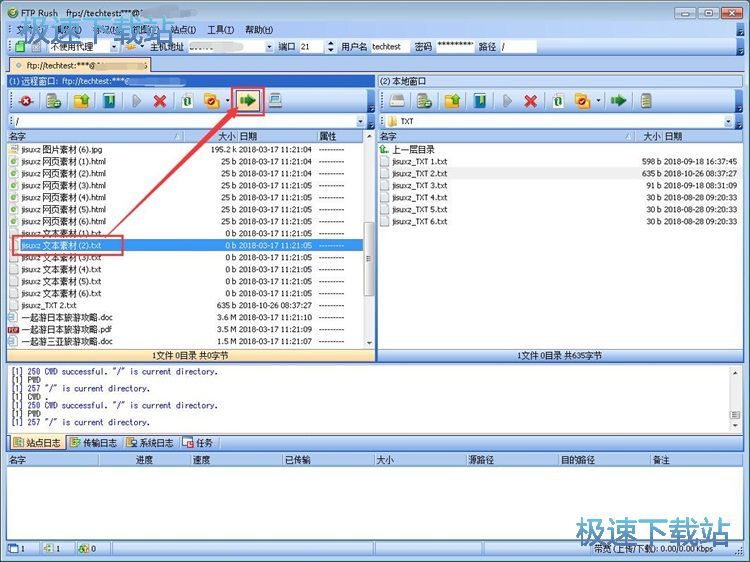Expand the host address dropdown

point(269,47)
